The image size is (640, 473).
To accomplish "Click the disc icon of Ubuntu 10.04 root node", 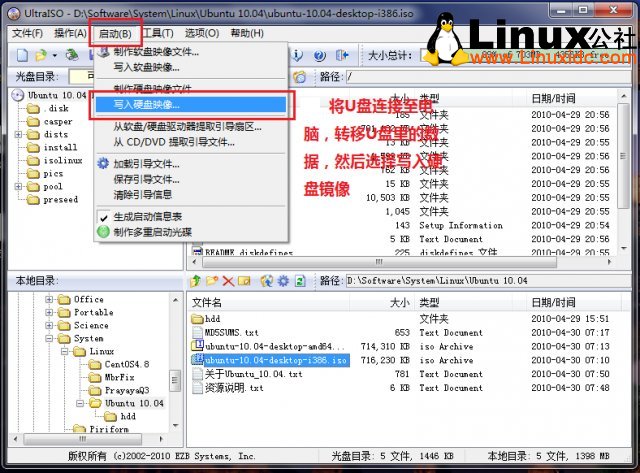I will 18,95.
